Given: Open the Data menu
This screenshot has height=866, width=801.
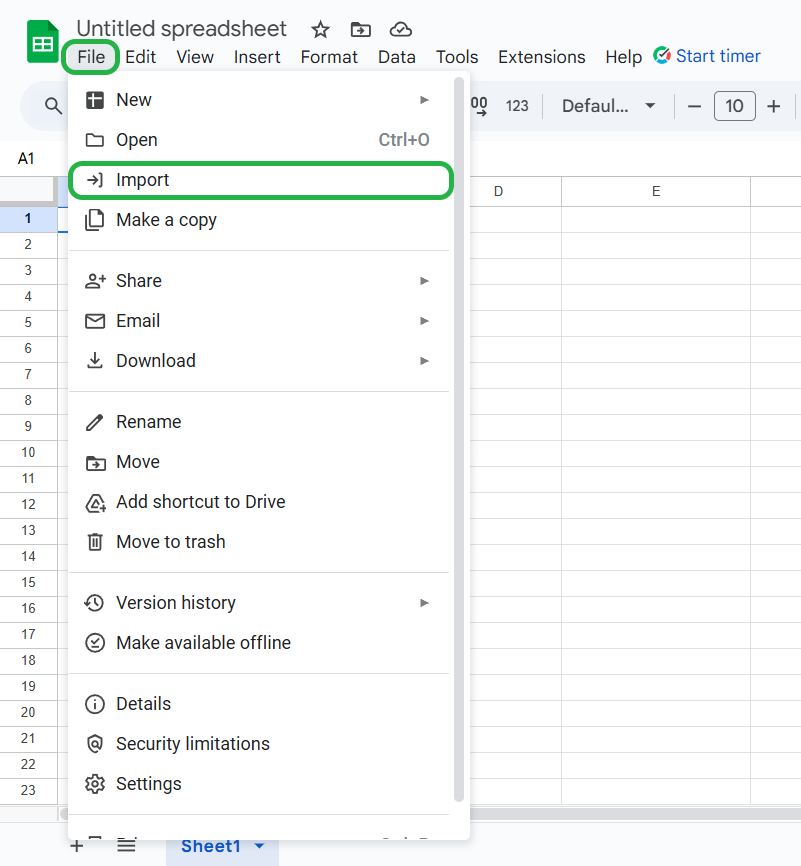Looking at the screenshot, I should point(397,57).
